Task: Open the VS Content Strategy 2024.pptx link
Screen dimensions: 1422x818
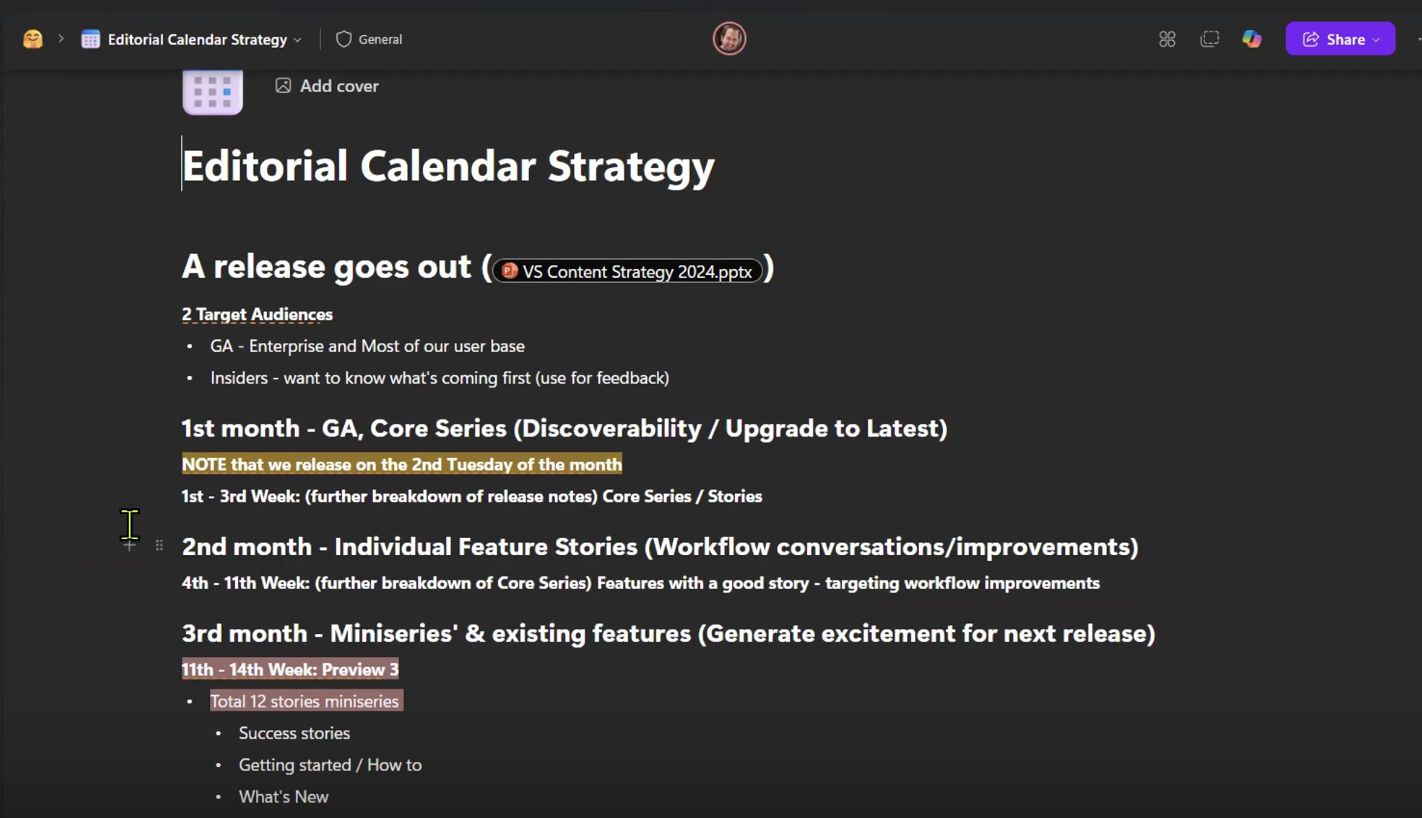Action: coord(637,272)
